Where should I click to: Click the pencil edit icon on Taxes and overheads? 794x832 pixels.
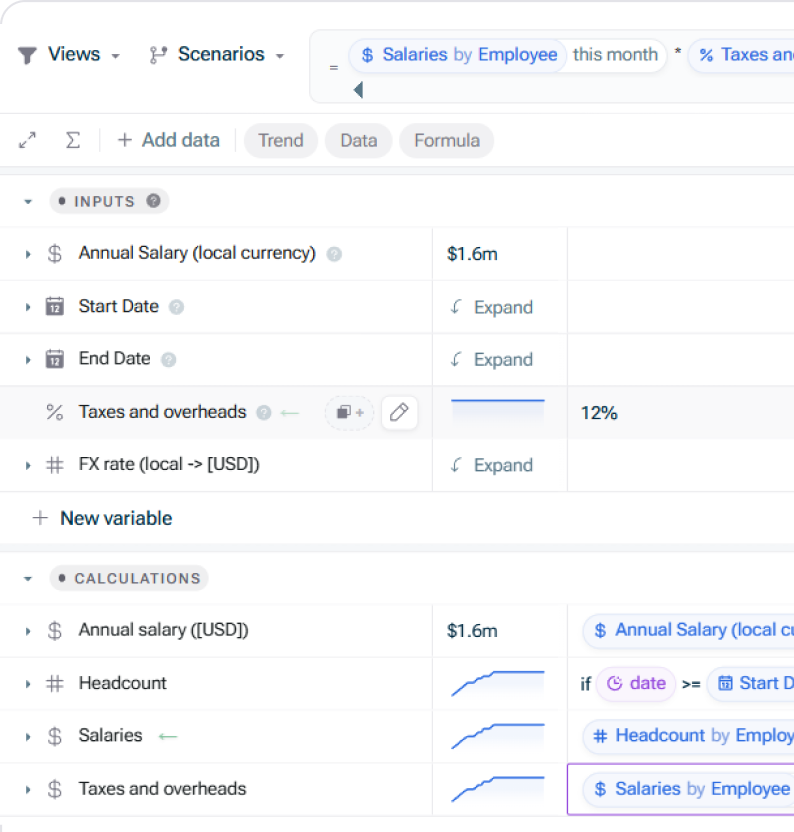[x=399, y=412]
